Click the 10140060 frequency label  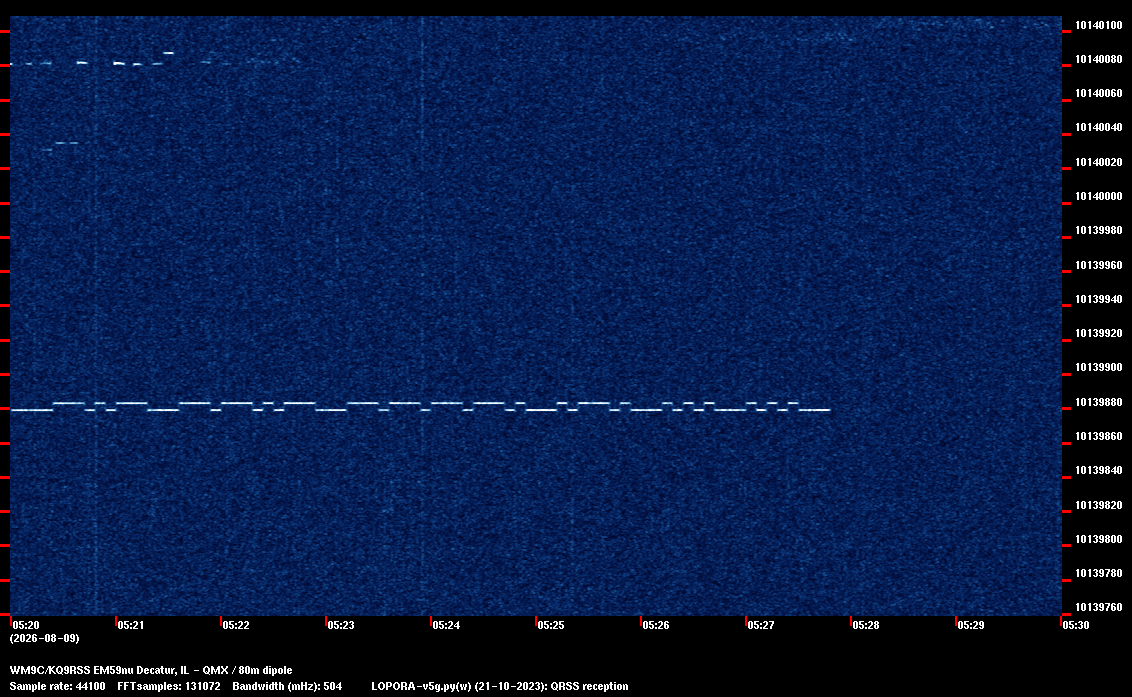[1099, 93]
